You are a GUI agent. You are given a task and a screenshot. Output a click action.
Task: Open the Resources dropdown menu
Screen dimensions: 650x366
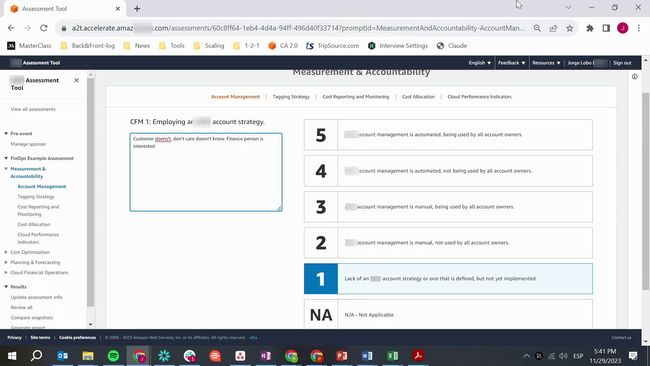point(546,63)
